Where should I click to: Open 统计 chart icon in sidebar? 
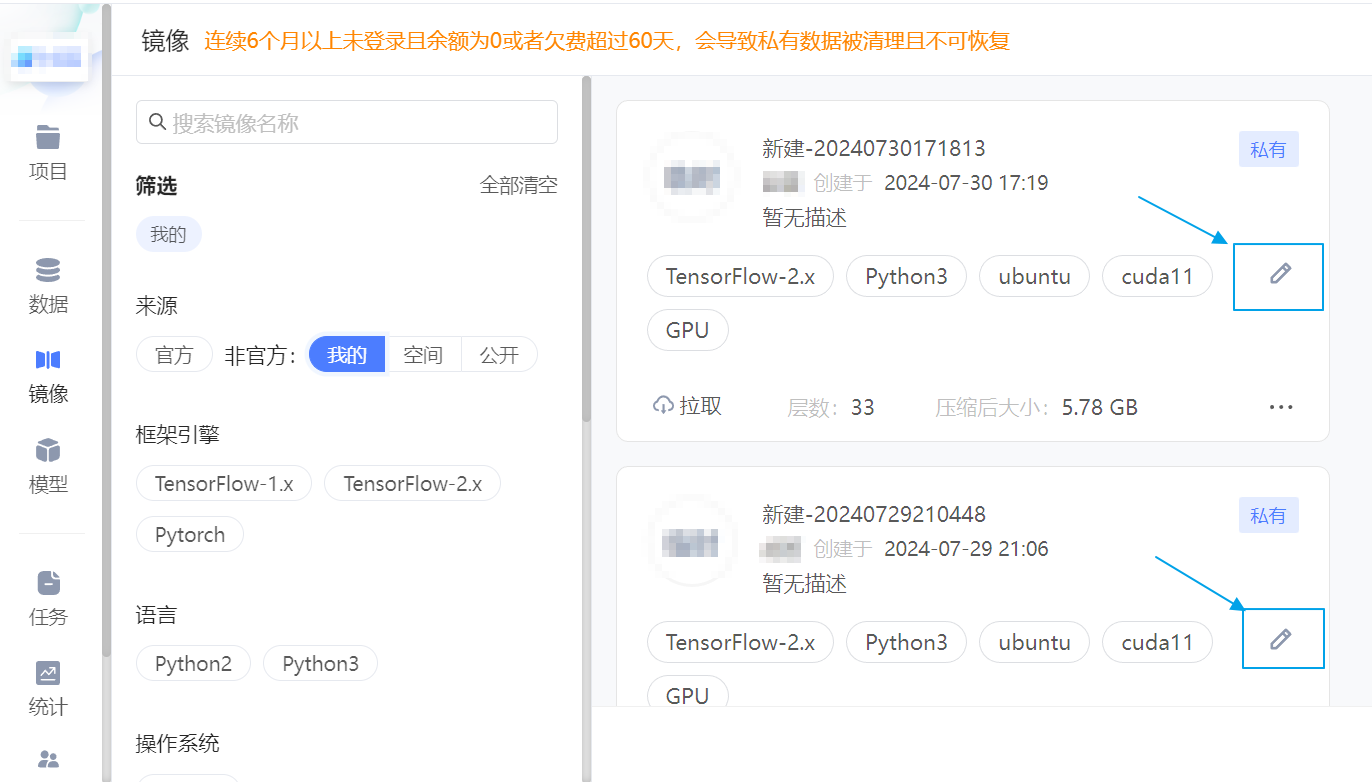48,673
